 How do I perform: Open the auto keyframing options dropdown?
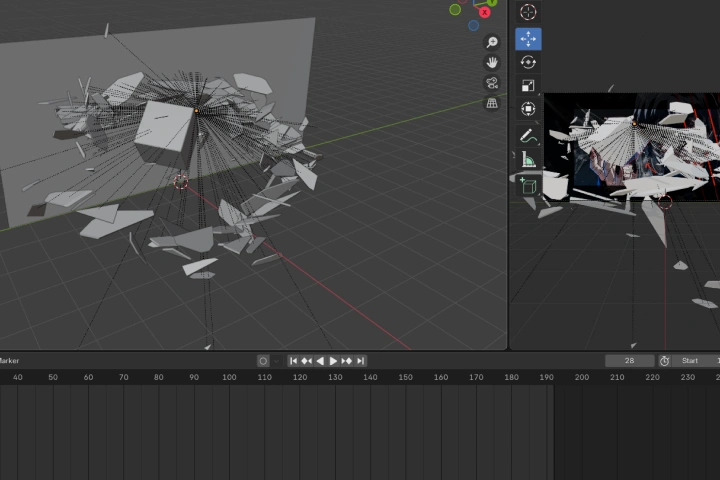tap(276, 361)
